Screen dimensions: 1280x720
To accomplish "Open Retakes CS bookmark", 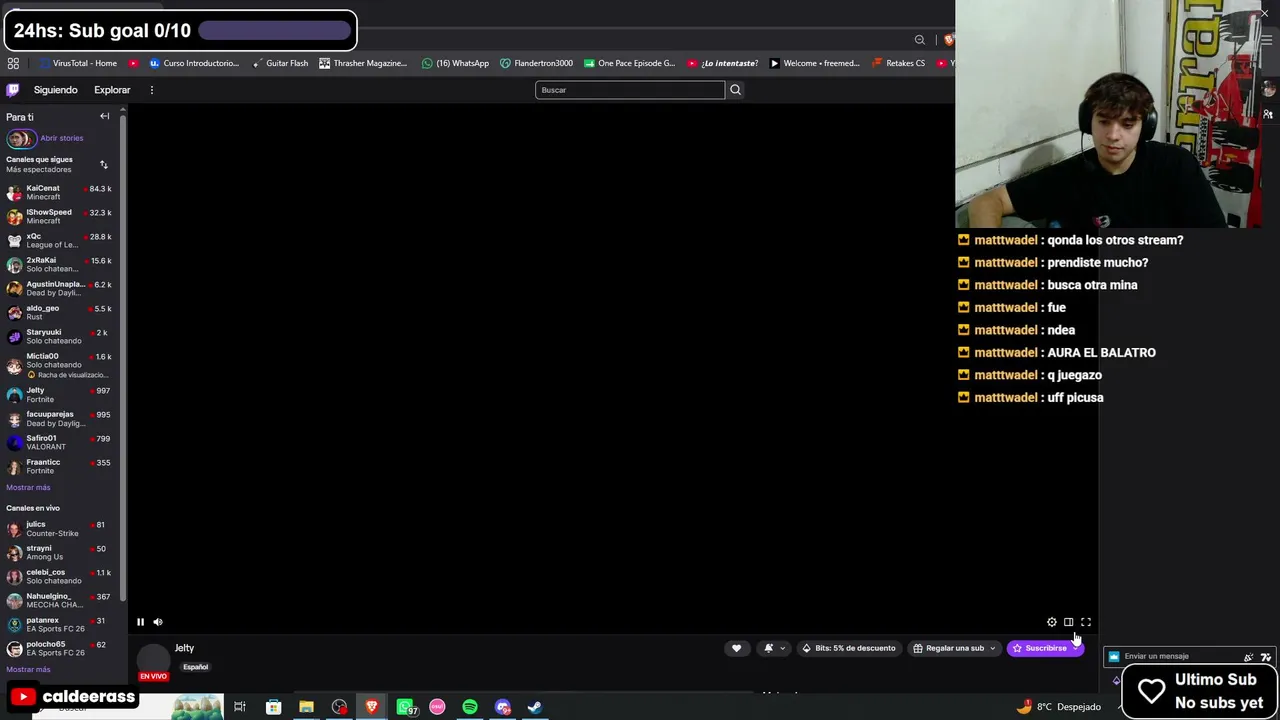I will [898, 63].
